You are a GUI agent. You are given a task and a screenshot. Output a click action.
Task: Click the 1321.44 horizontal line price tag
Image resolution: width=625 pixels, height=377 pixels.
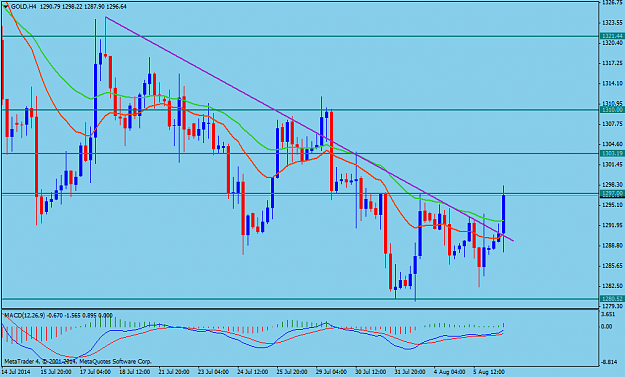(611, 36)
